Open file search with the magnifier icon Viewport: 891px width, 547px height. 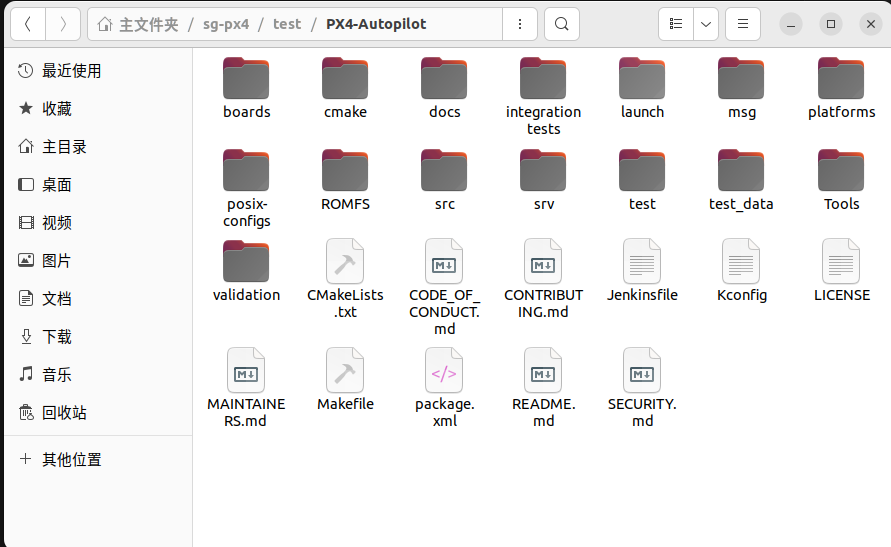pyautogui.click(x=561, y=24)
